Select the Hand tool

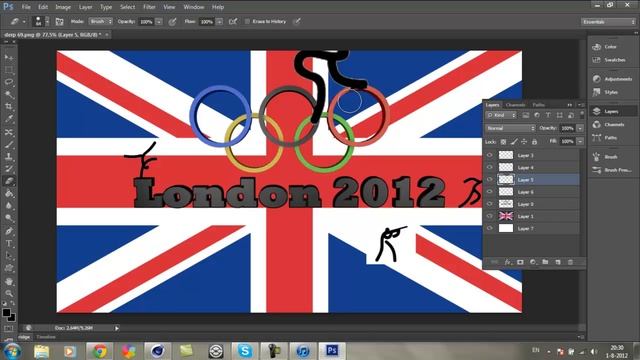(9, 282)
